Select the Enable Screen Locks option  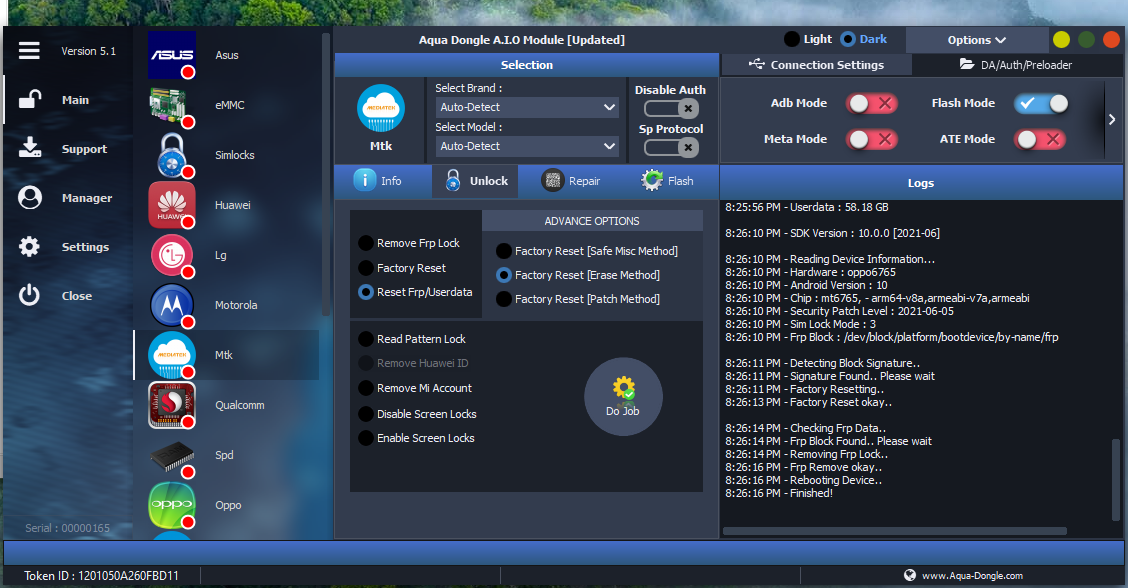click(366, 438)
